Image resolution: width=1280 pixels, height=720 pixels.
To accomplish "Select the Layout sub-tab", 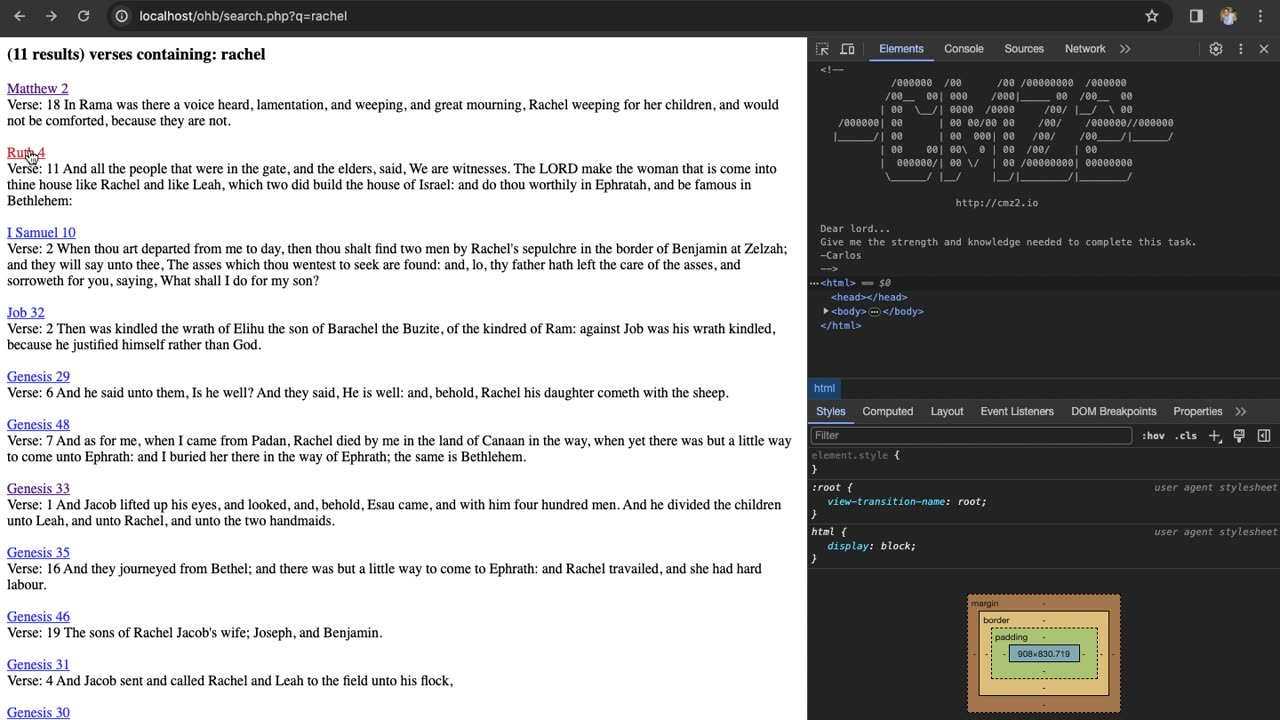I will pyautogui.click(x=947, y=412).
